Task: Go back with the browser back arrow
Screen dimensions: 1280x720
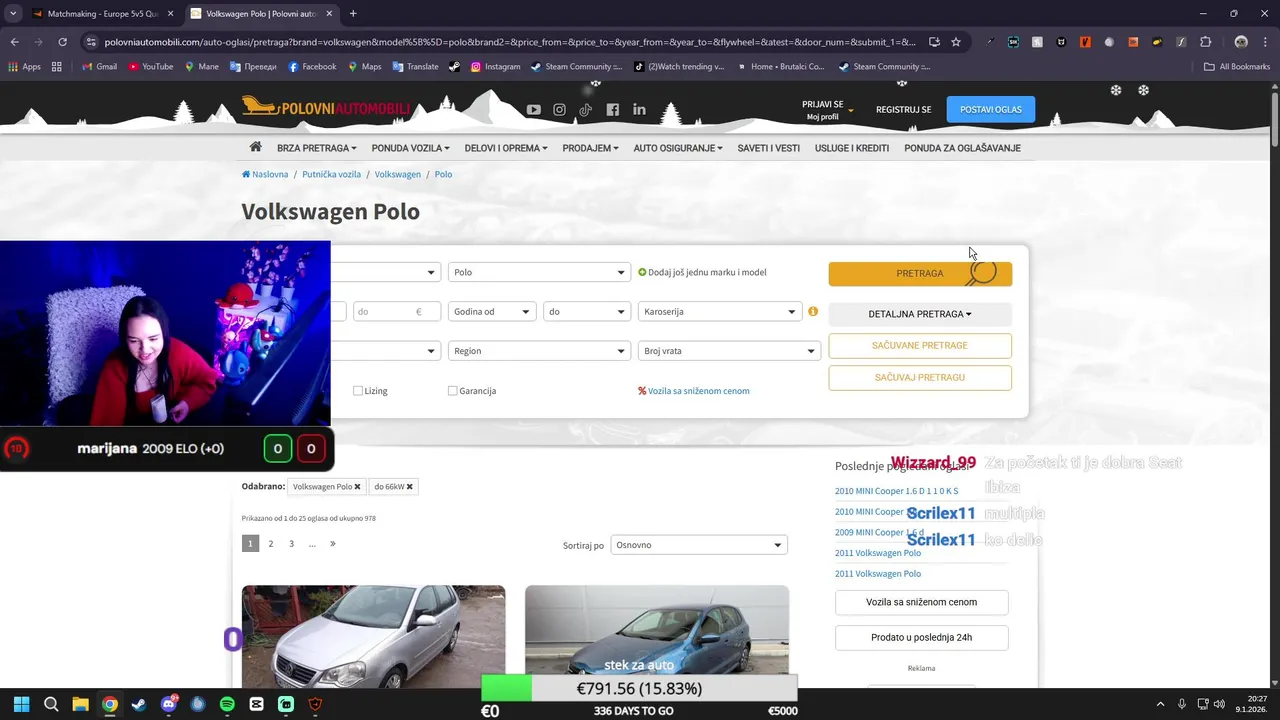Action: [14, 42]
